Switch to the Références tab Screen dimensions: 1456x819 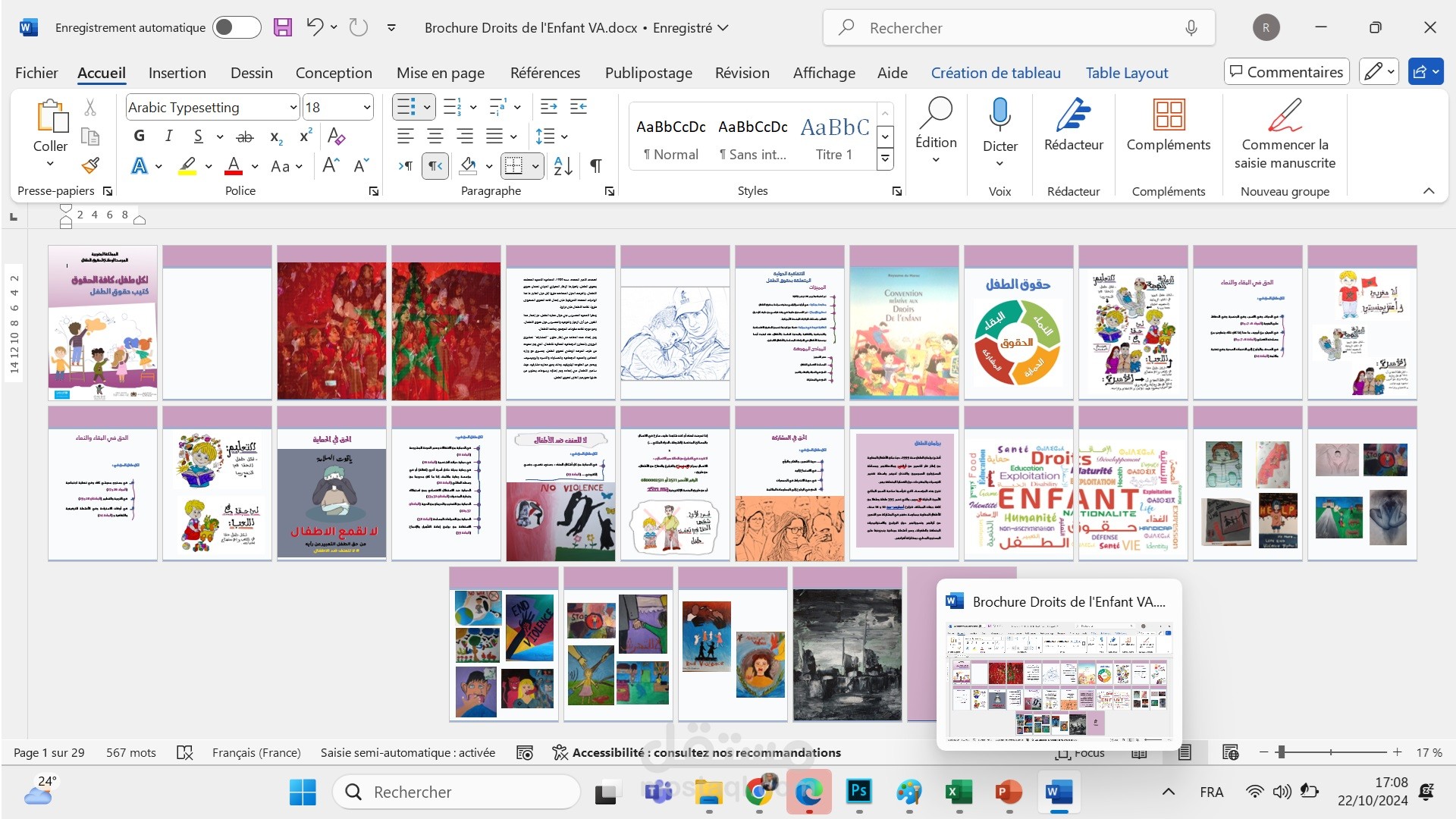pos(544,73)
